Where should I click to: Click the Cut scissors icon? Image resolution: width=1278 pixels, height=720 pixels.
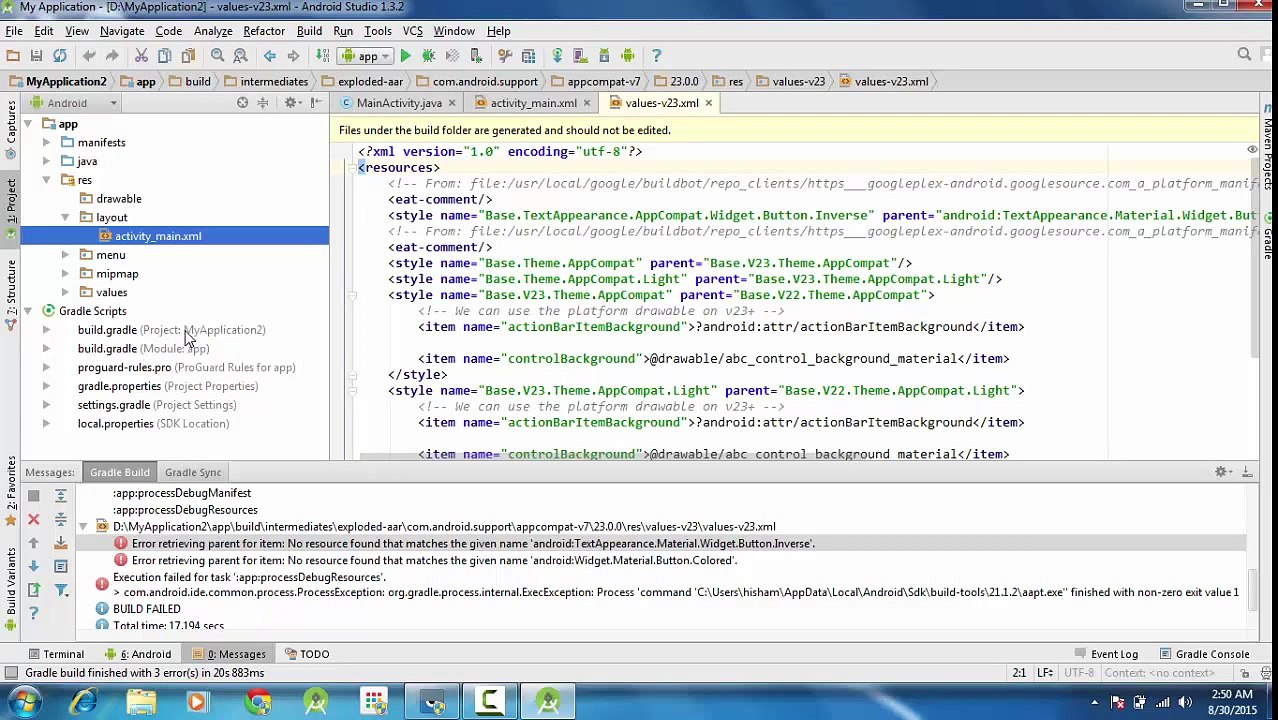(x=141, y=56)
